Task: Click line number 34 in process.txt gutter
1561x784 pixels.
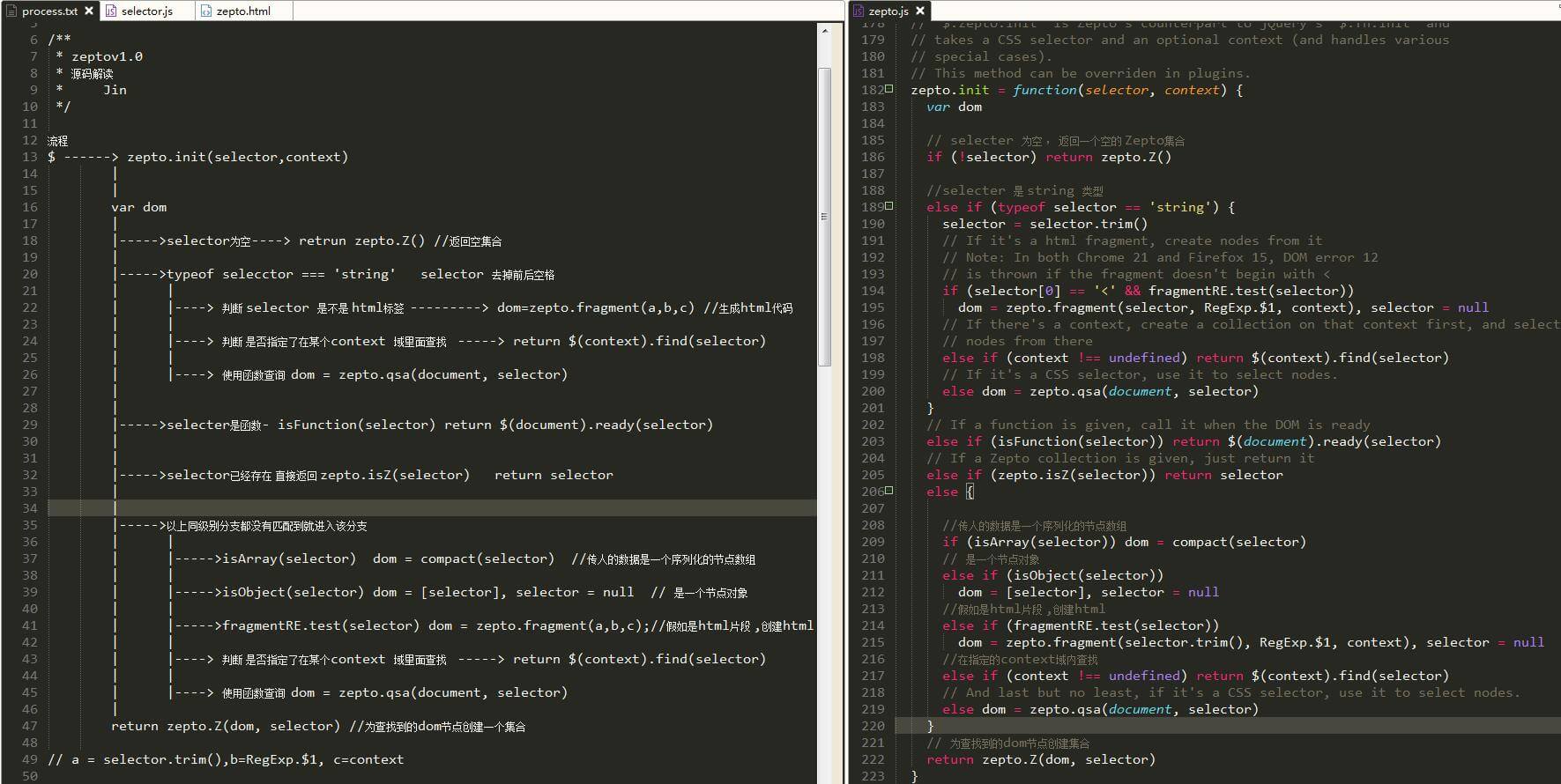Action: pos(30,508)
